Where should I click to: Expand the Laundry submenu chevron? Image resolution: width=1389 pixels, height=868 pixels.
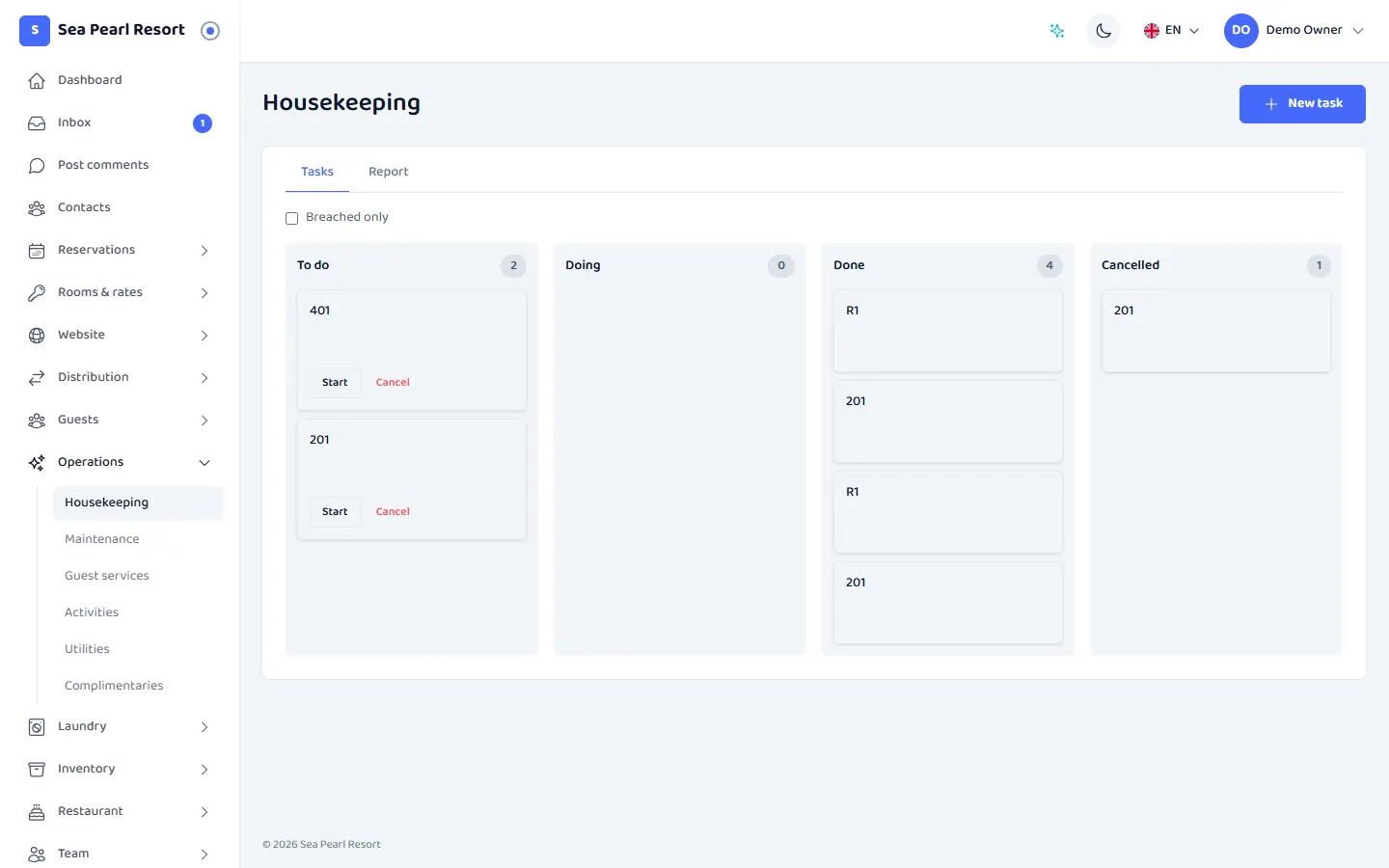[204, 727]
